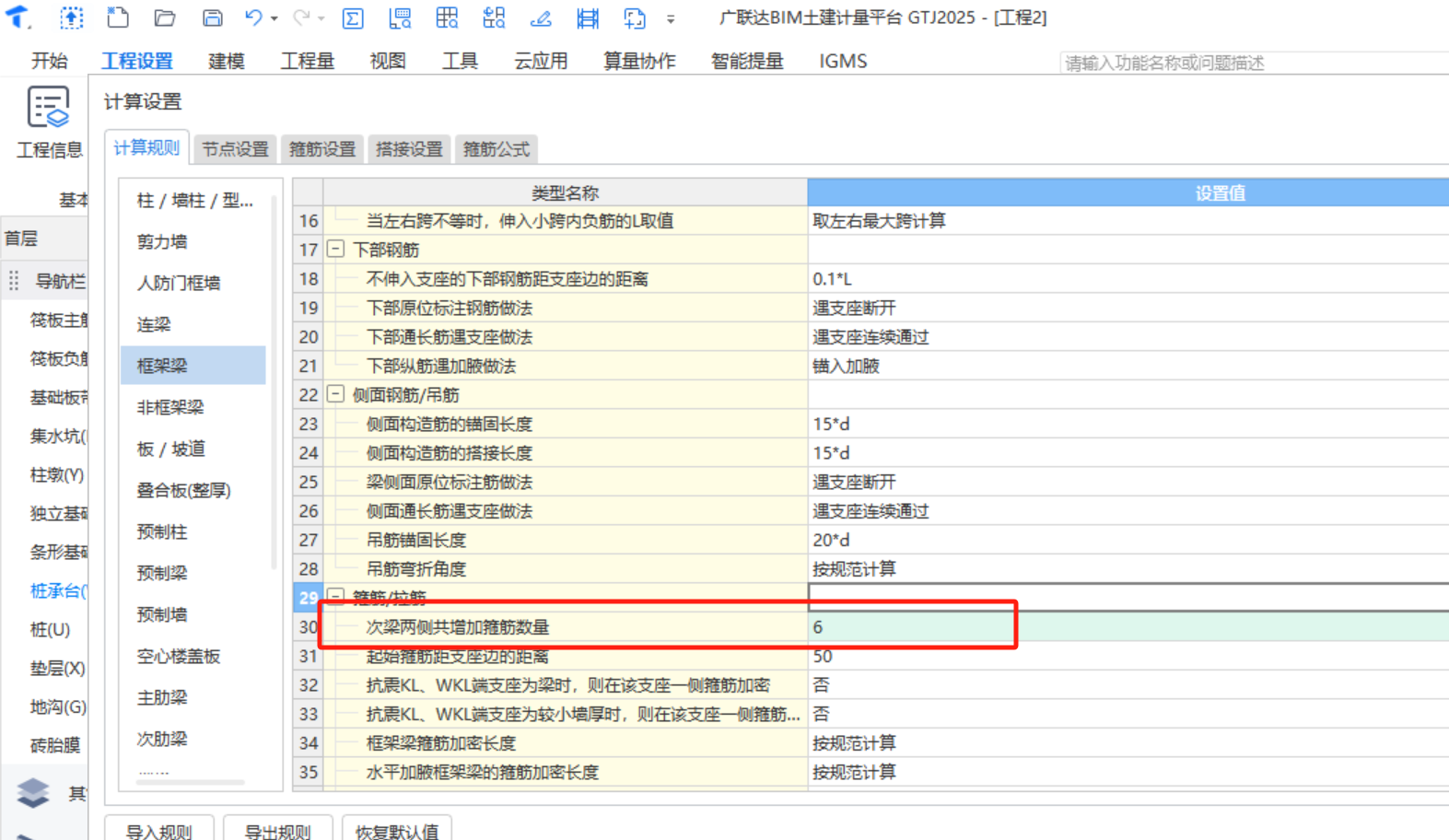Edit value 6 for 次梁两侧共增加箍筋数量
The image size is (1449, 840).
click(x=1128, y=627)
